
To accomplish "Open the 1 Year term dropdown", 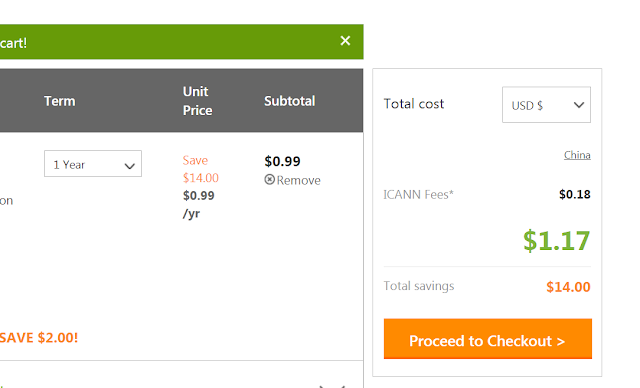I will [x=93, y=164].
